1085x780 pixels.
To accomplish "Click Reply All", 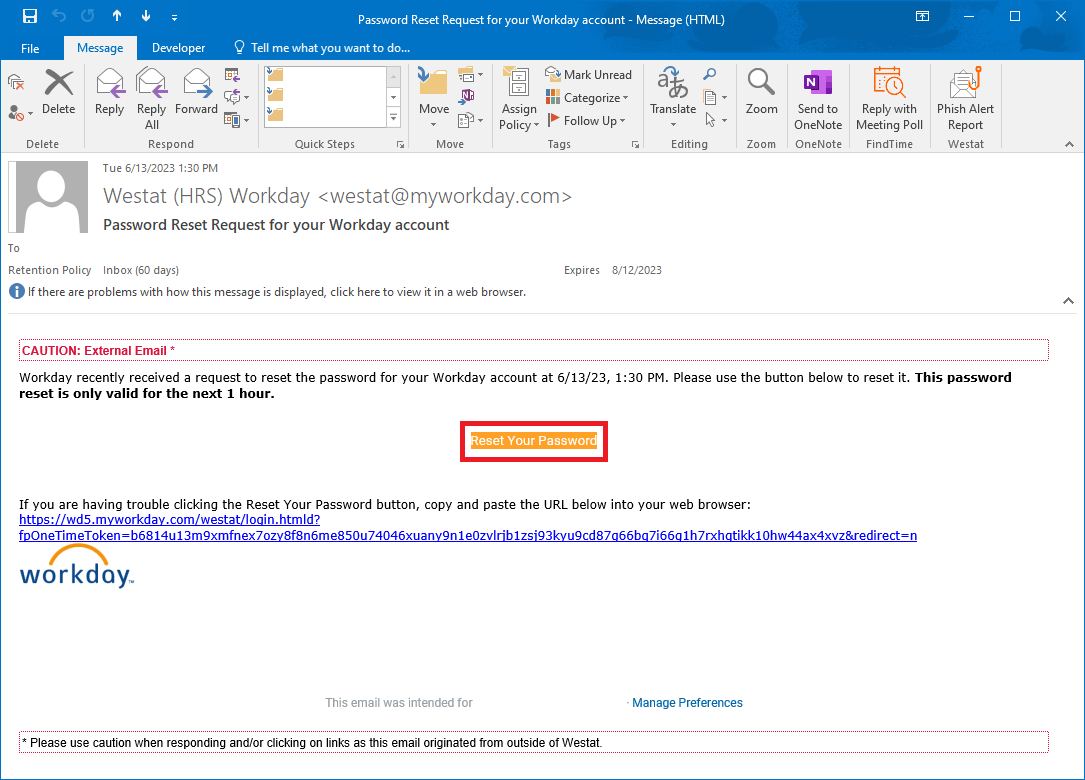I will (152, 99).
